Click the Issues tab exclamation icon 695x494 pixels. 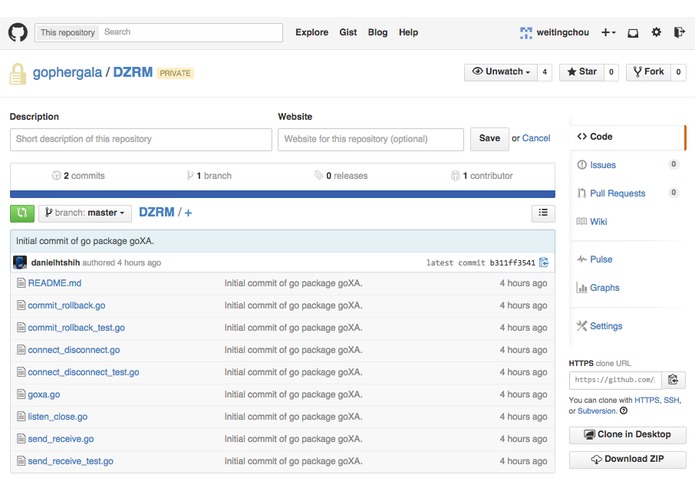click(x=582, y=165)
